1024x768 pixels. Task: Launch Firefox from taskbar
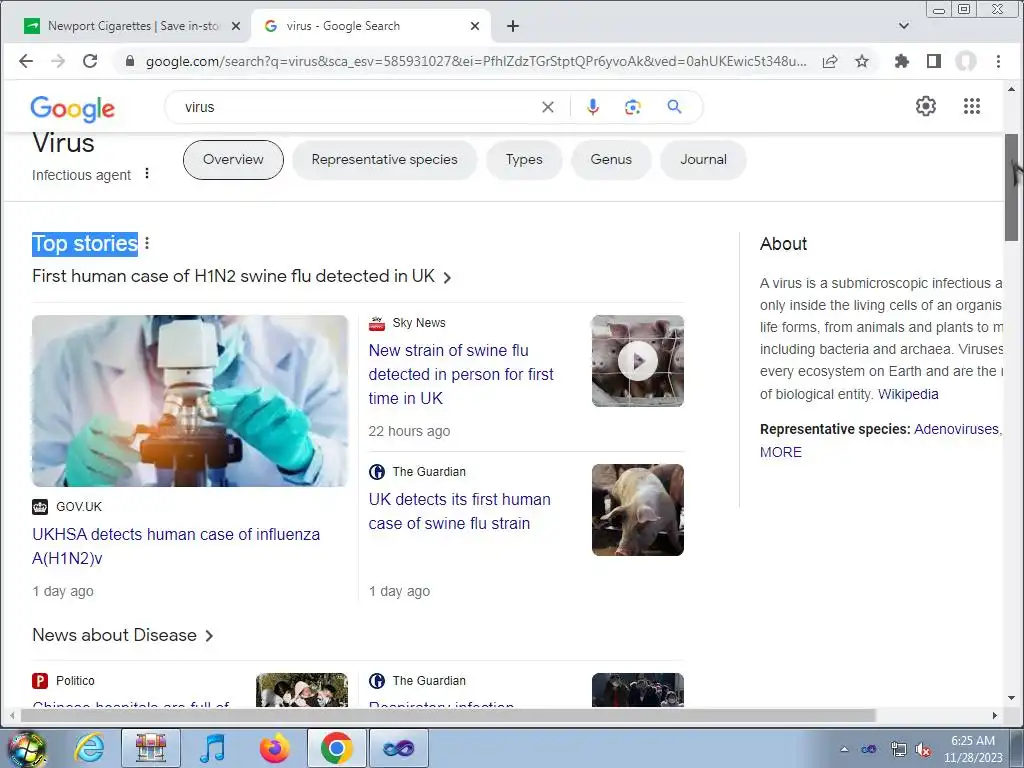coord(274,748)
